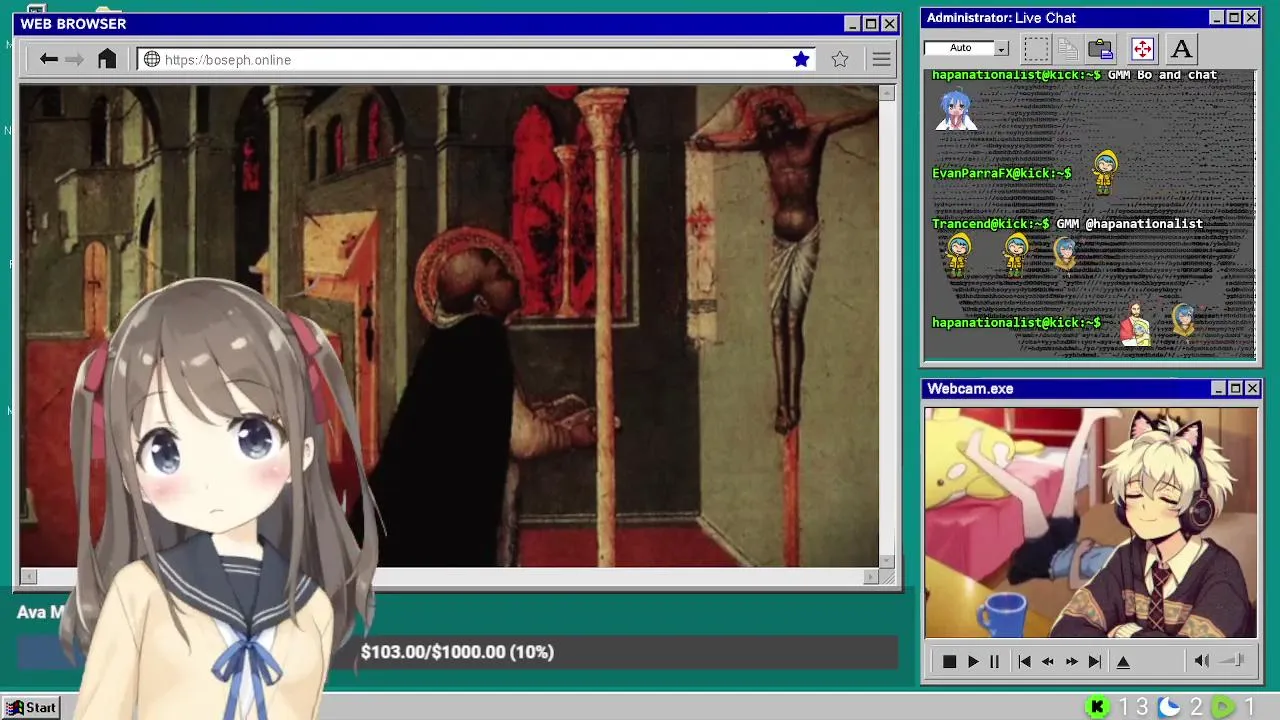
Task: Click the boseph.online address field
Action: tap(475, 60)
